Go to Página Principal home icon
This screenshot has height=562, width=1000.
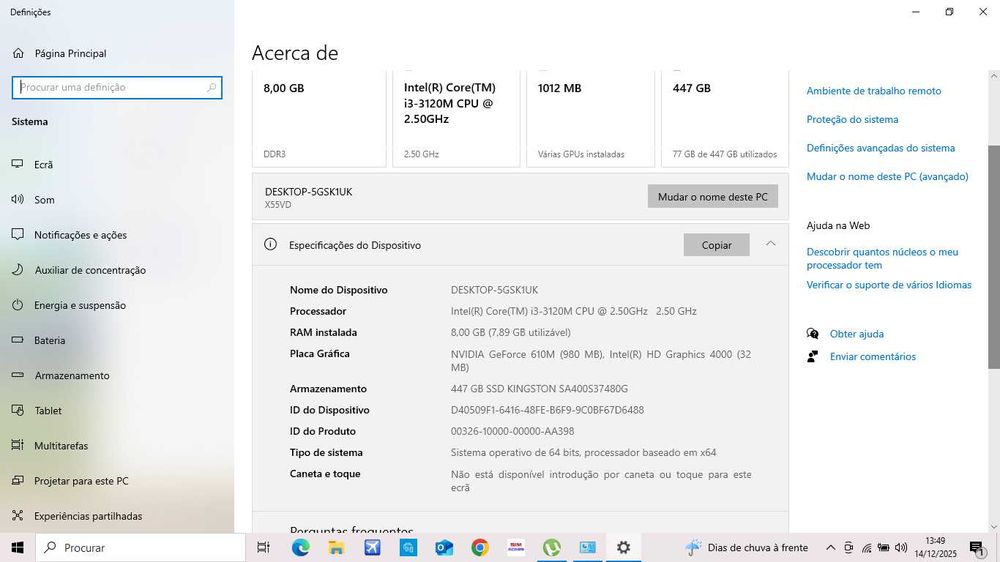pos(18,54)
